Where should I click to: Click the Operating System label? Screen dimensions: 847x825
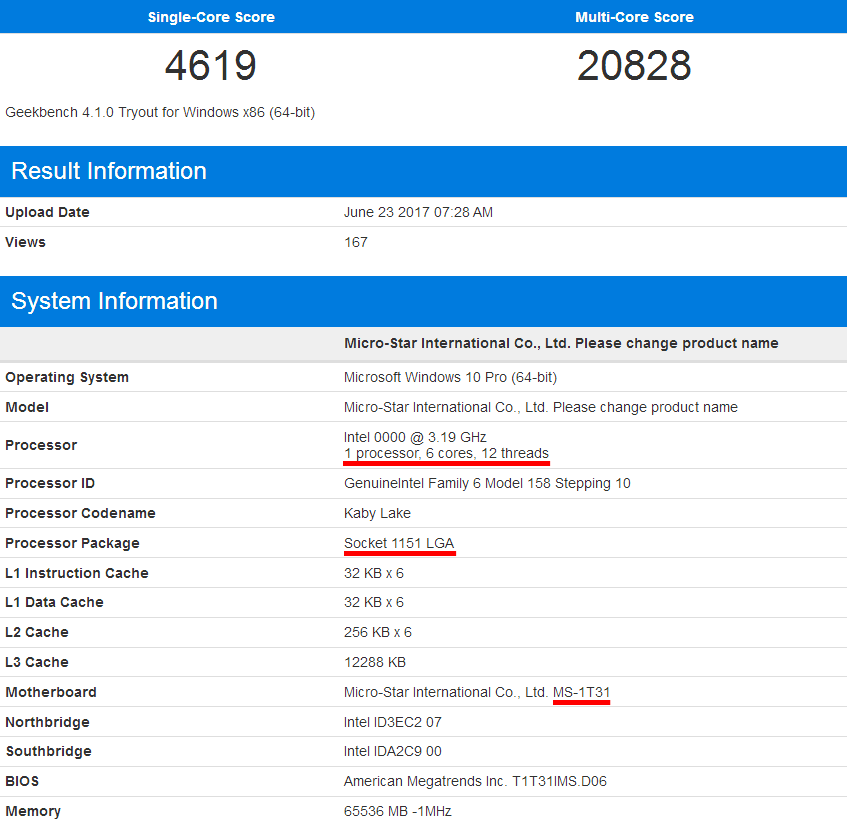coord(67,377)
